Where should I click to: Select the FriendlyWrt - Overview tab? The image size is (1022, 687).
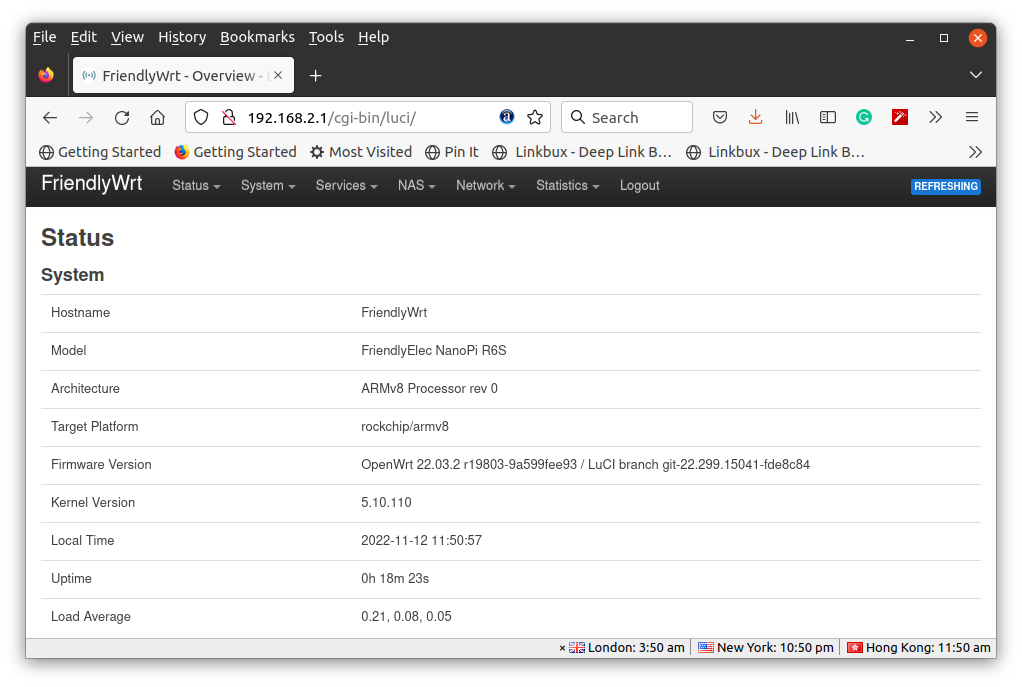(183, 76)
